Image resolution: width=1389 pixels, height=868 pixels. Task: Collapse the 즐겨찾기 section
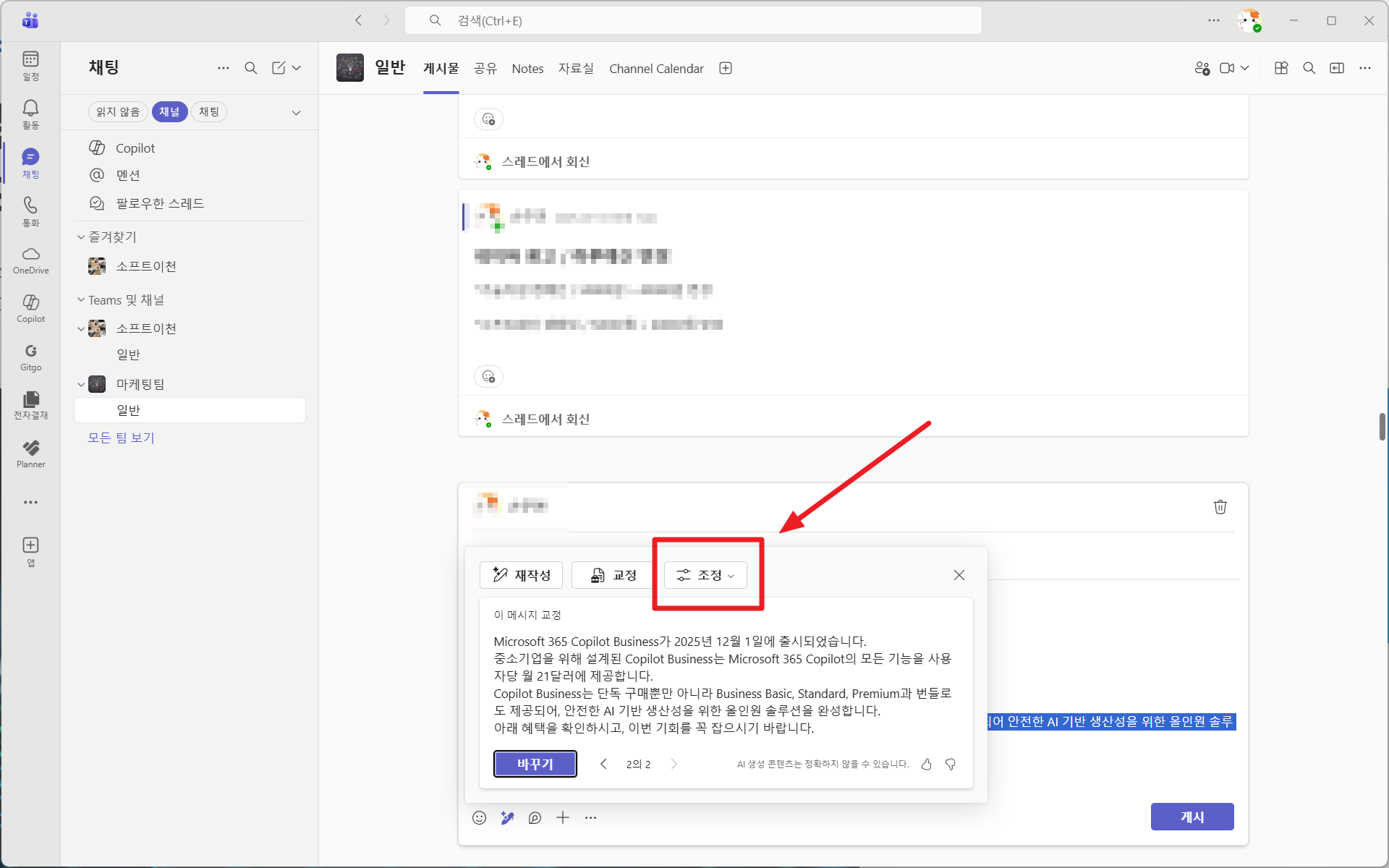tap(81, 237)
